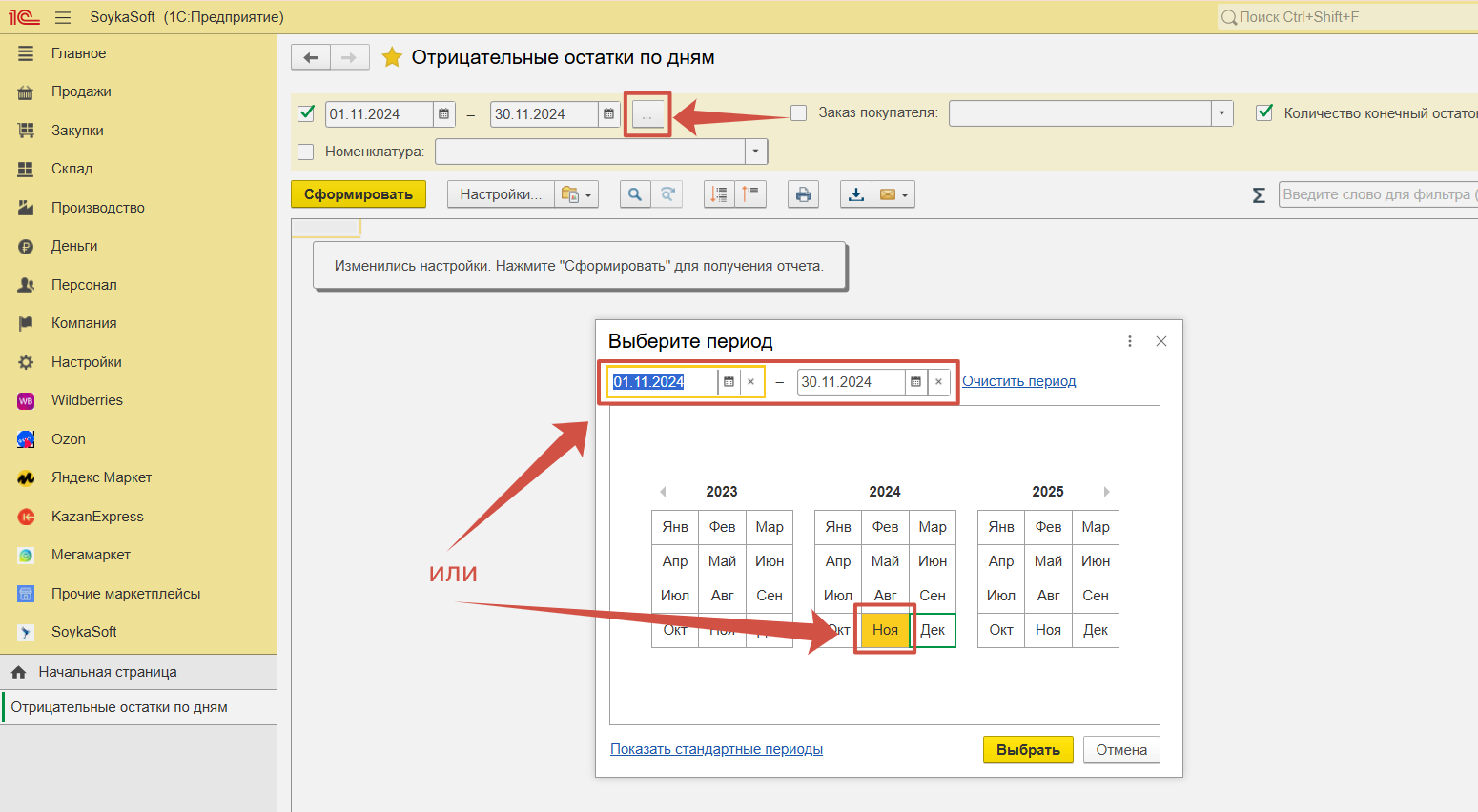Click the print report icon
This screenshot has width=1478, height=812.
click(x=804, y=194)
